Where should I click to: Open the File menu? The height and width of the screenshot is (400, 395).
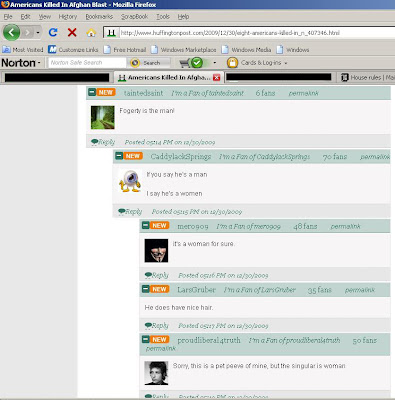coord(8,17)
